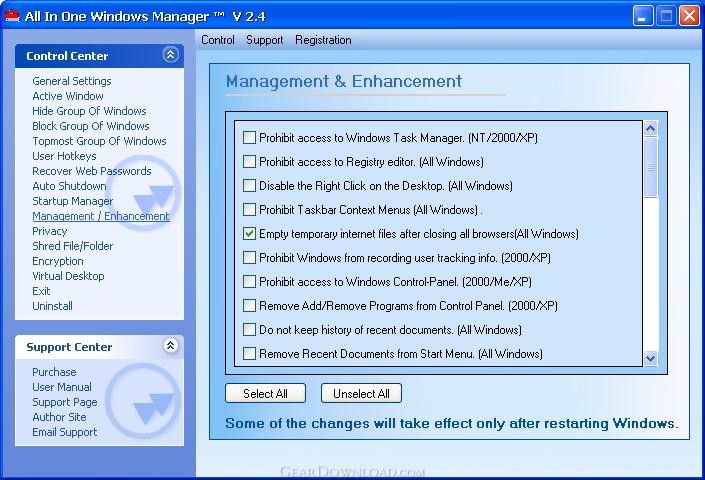Check Prohibit access to Registry editor

[249, 161]
